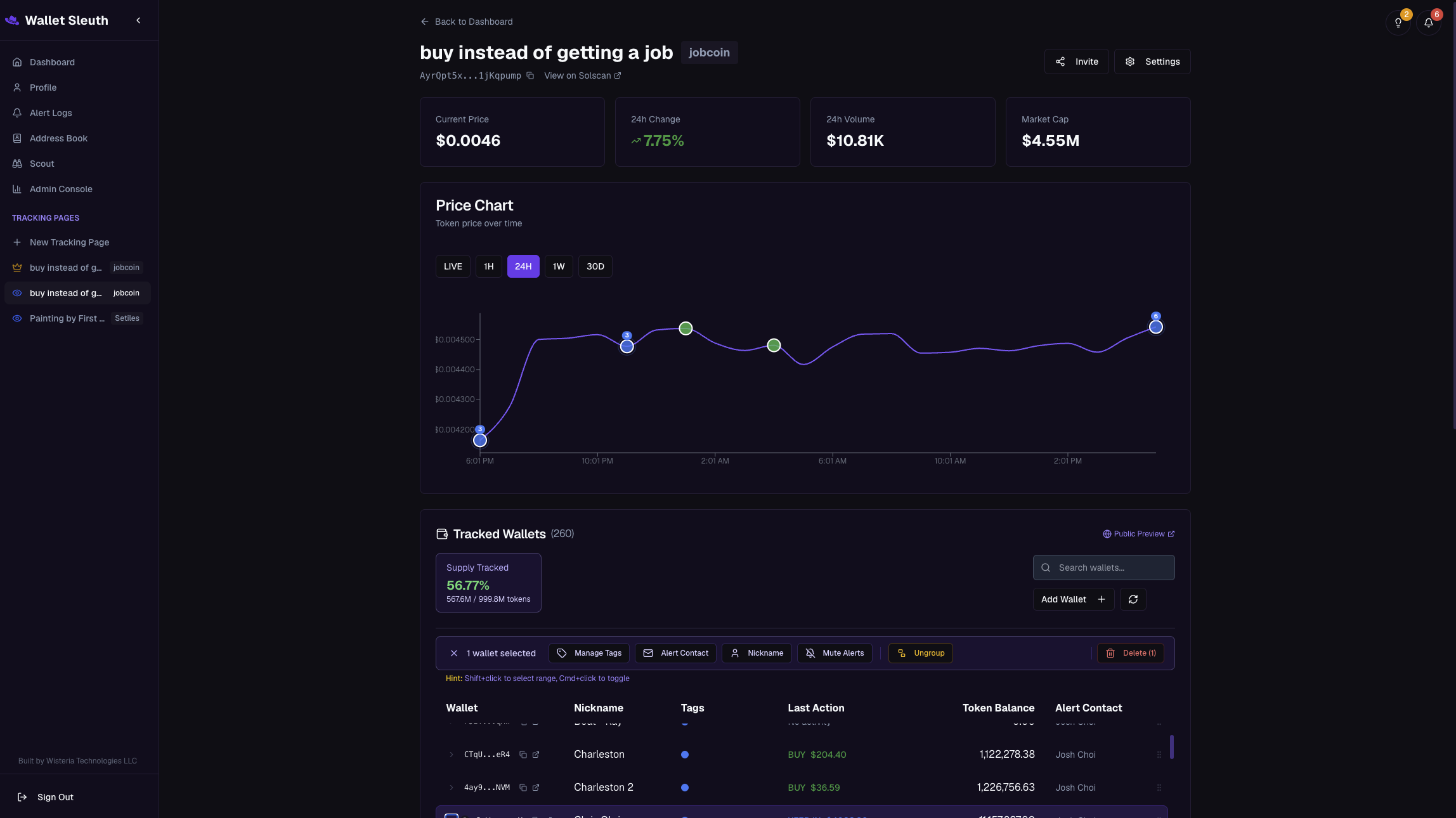This screenshot has width=1456, height=818.
Task: Click the Josh Choi contact for Charleston 2
Action: coord(1076,788)
